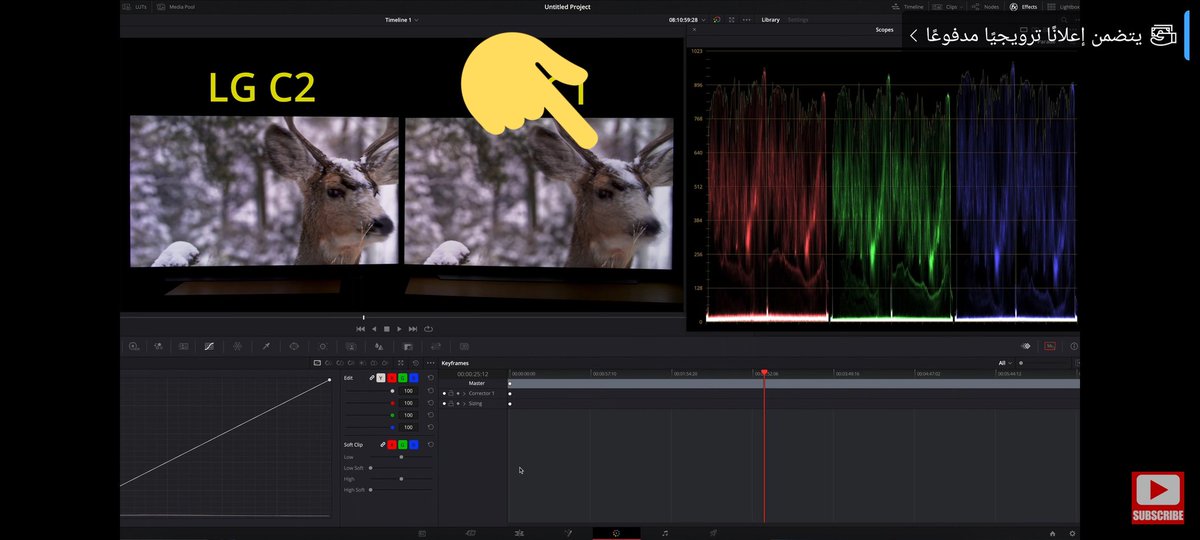The image size is (1200, 540).
Task: Open Project Manager home icon
Action: click(x=1055, y=533)
